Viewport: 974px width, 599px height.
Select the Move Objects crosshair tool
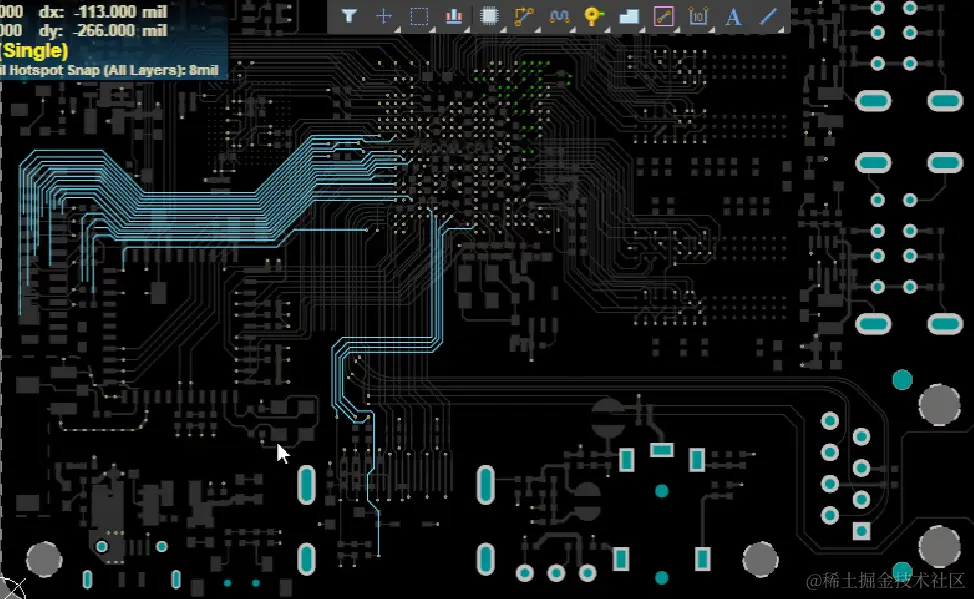(x=384, y=16)
